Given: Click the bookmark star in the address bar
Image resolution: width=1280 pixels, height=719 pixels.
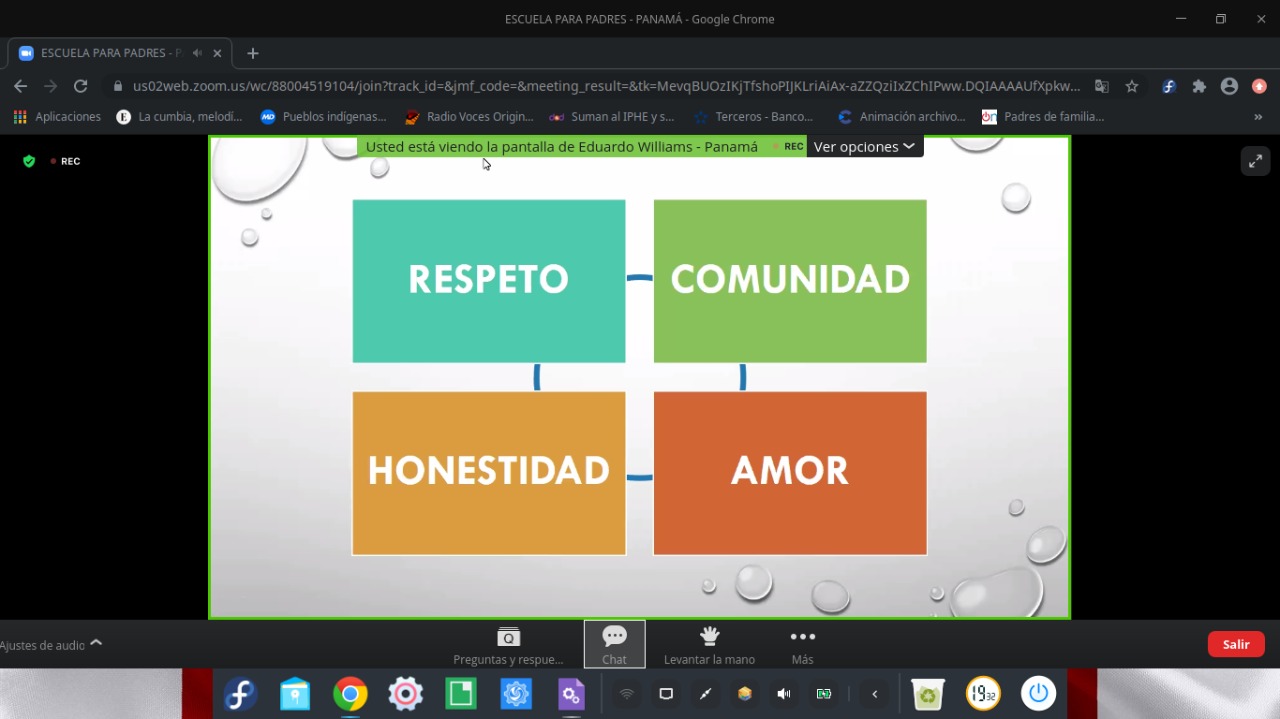Looking at the screenshot, I should coord(1131,86).
